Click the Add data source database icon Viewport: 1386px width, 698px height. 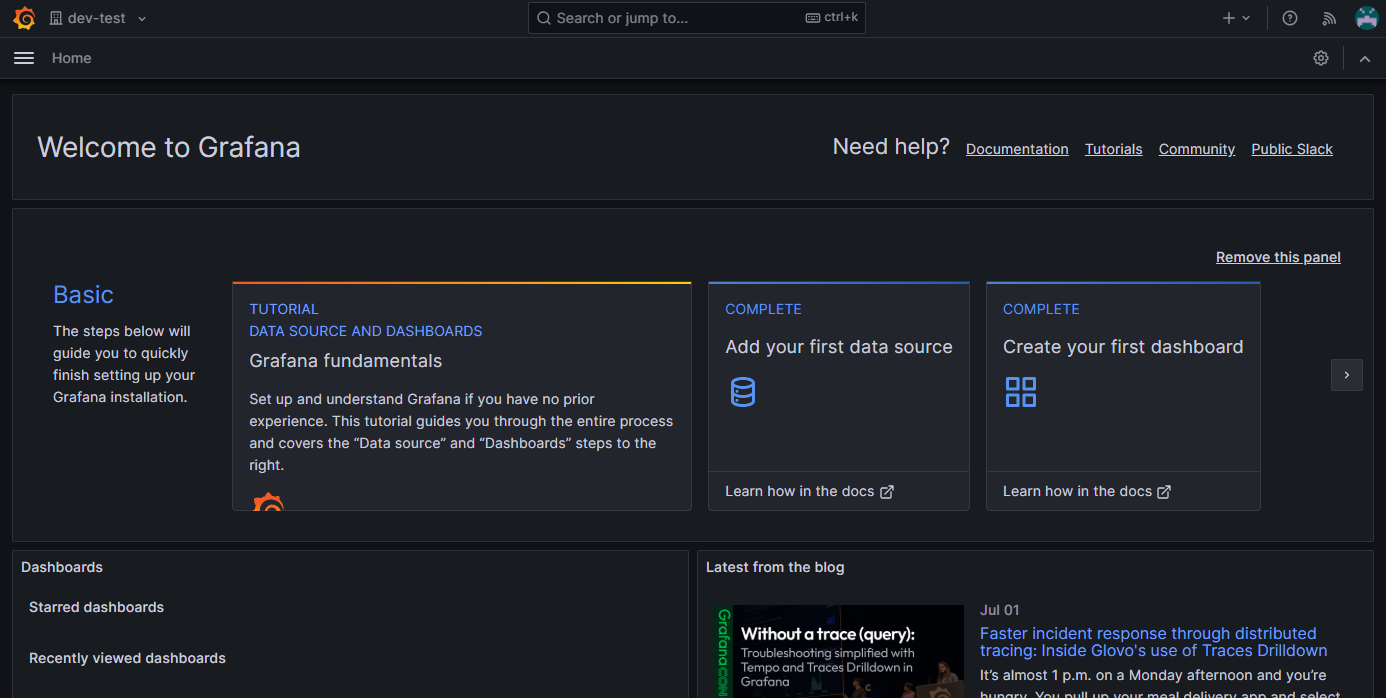click(x=743, y=392)
